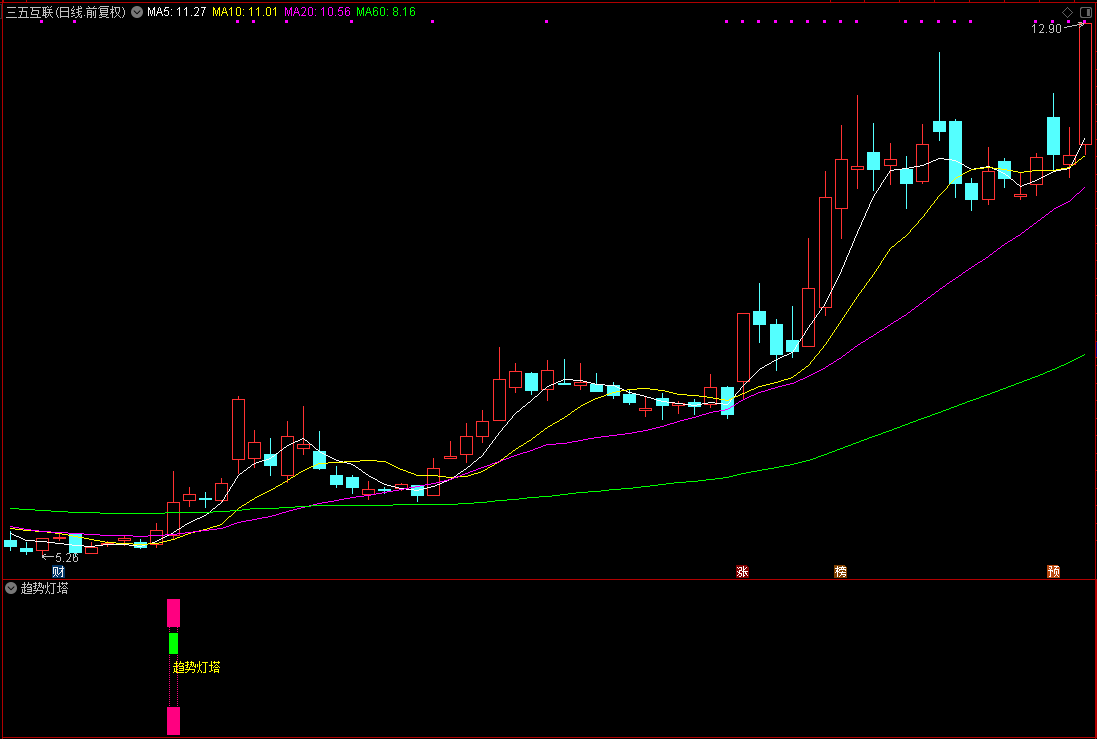Click the 榜 ranking marker icon
1097x739 pixels.
(840, 572)
